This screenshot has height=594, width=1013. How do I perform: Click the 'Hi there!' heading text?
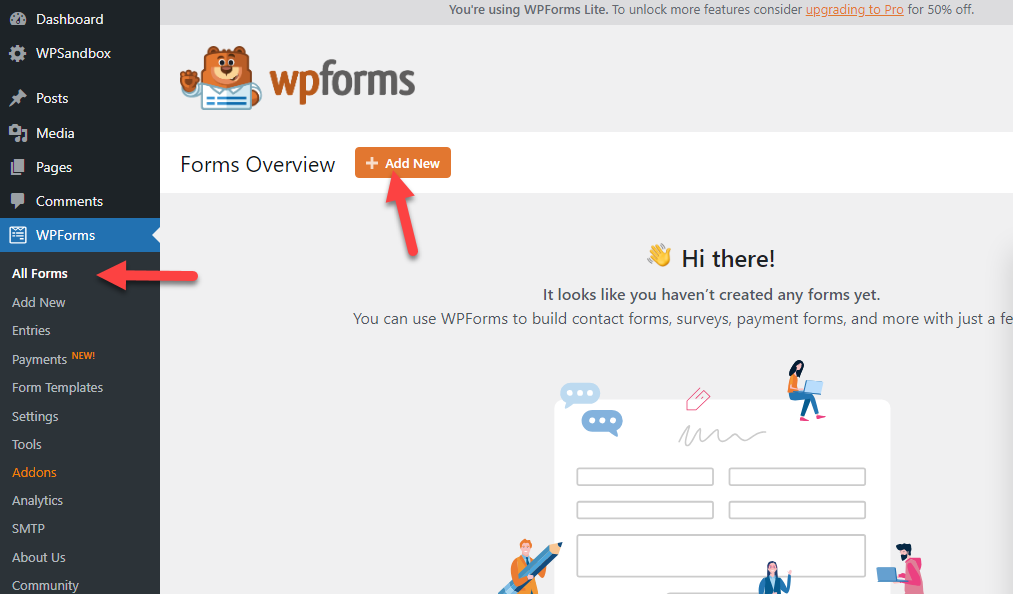tap(728, 259)
